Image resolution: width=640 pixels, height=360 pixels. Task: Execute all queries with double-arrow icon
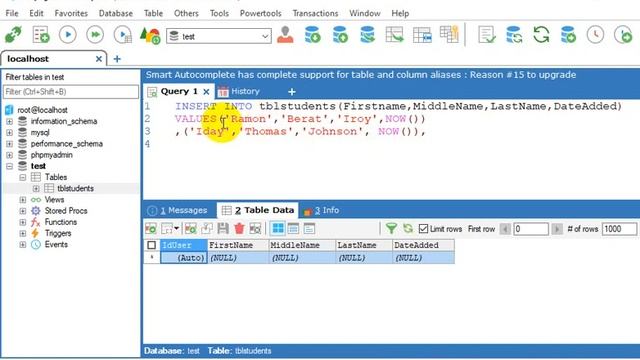95,35
